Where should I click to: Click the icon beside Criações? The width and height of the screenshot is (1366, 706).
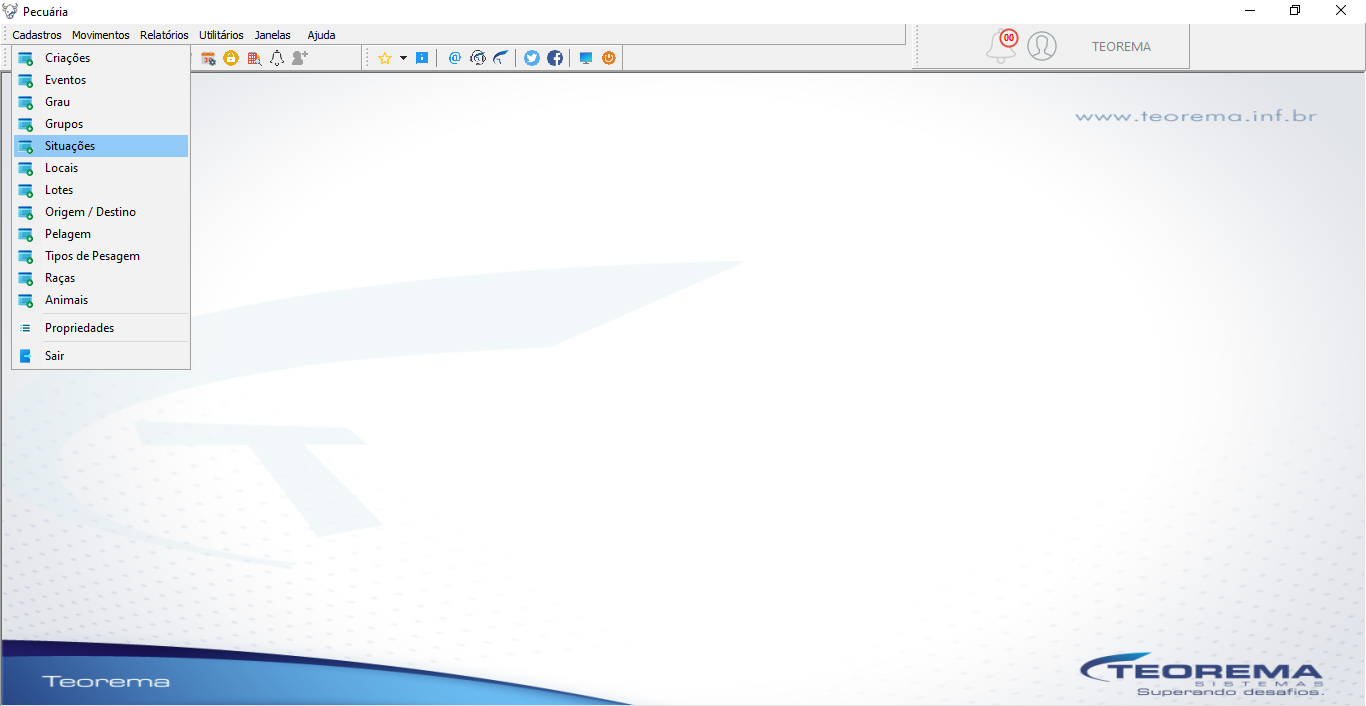(26, 58)
